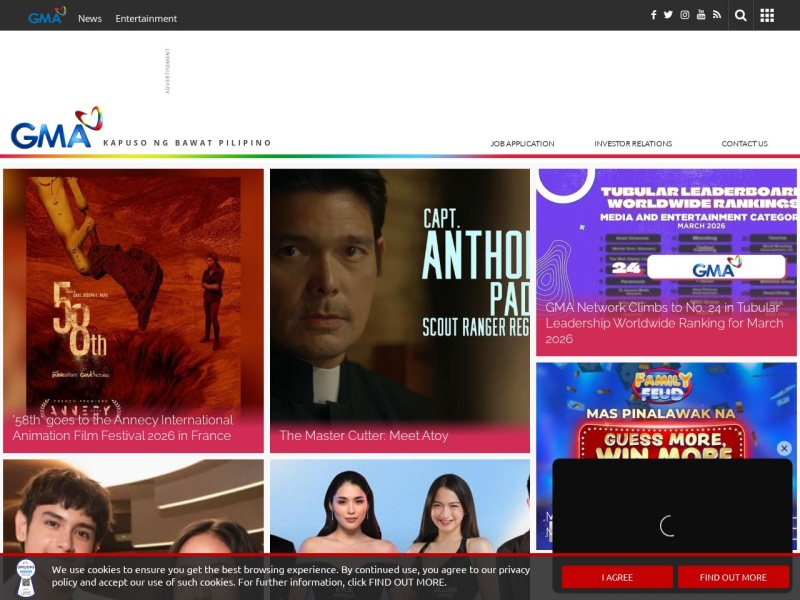Image resolution: width=800 pixels, height=600 pixels.
Task: Click large GMA Kapuso logo
Action: 57,128
